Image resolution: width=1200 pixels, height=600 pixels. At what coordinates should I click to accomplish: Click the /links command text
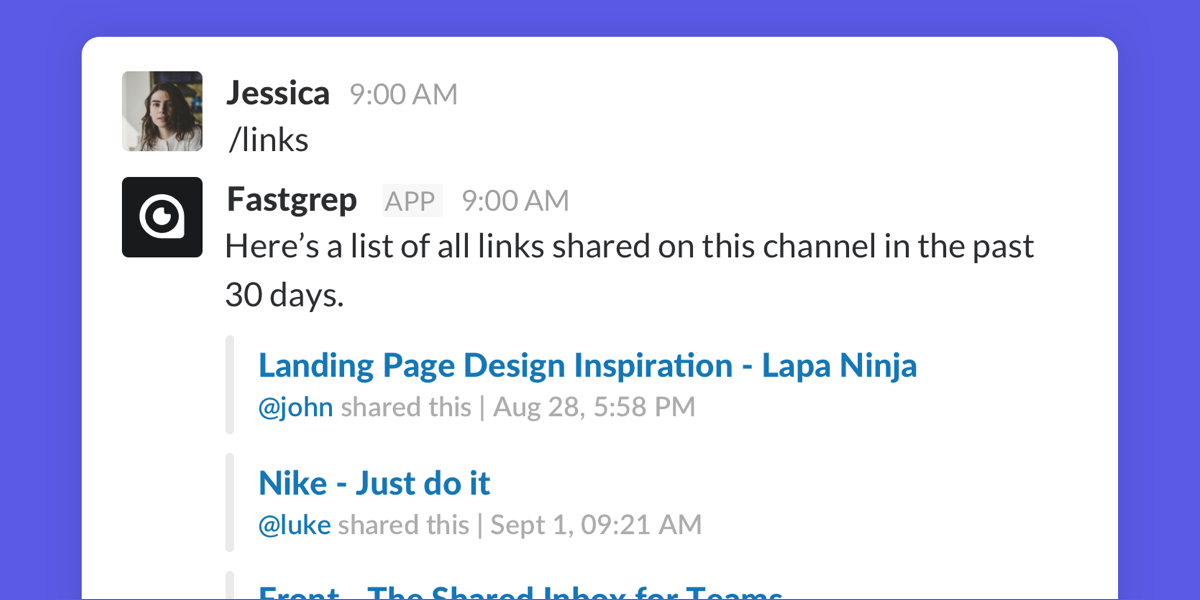pos(268,141)
